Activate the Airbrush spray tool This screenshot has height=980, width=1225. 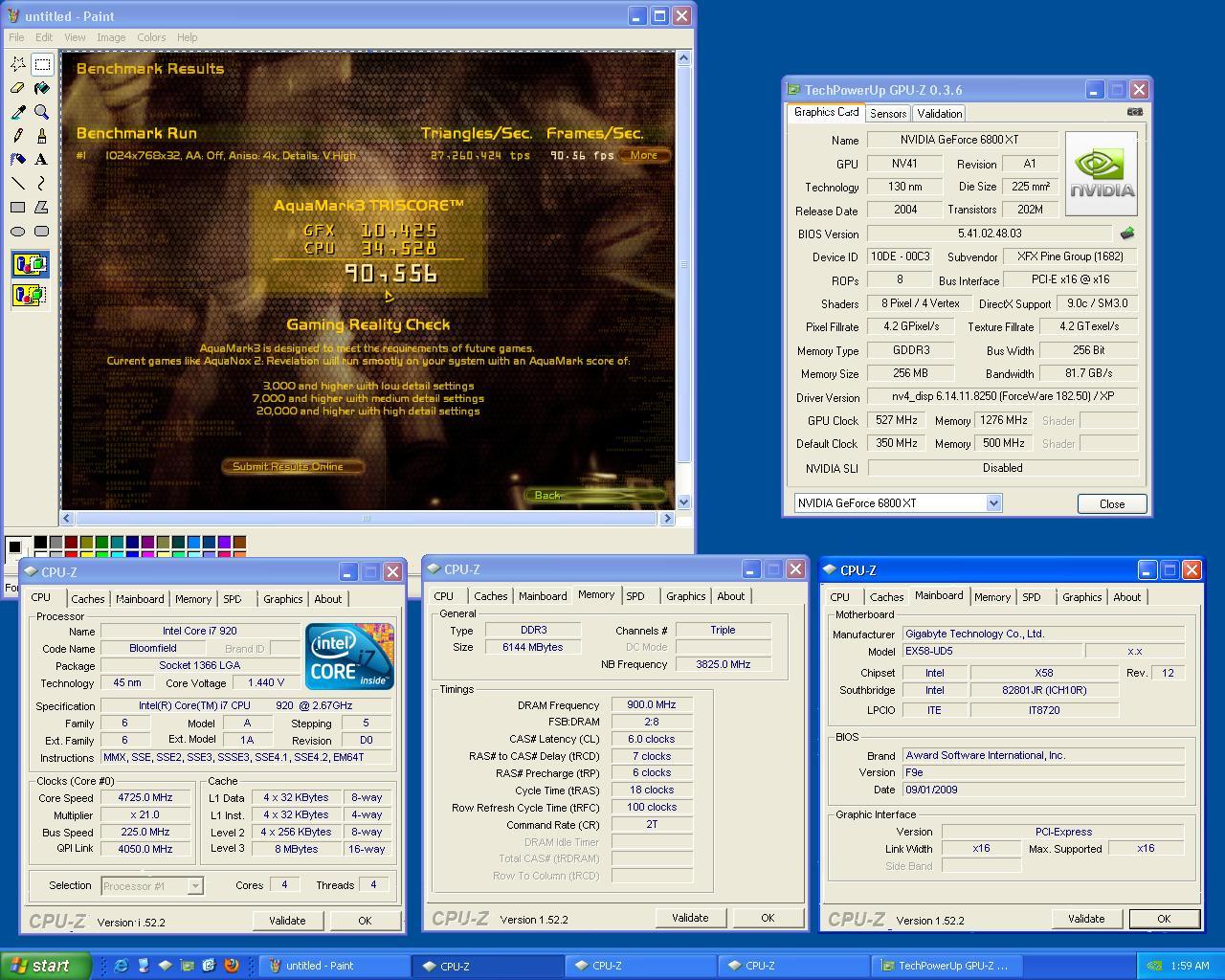click(x=18, y=159)
